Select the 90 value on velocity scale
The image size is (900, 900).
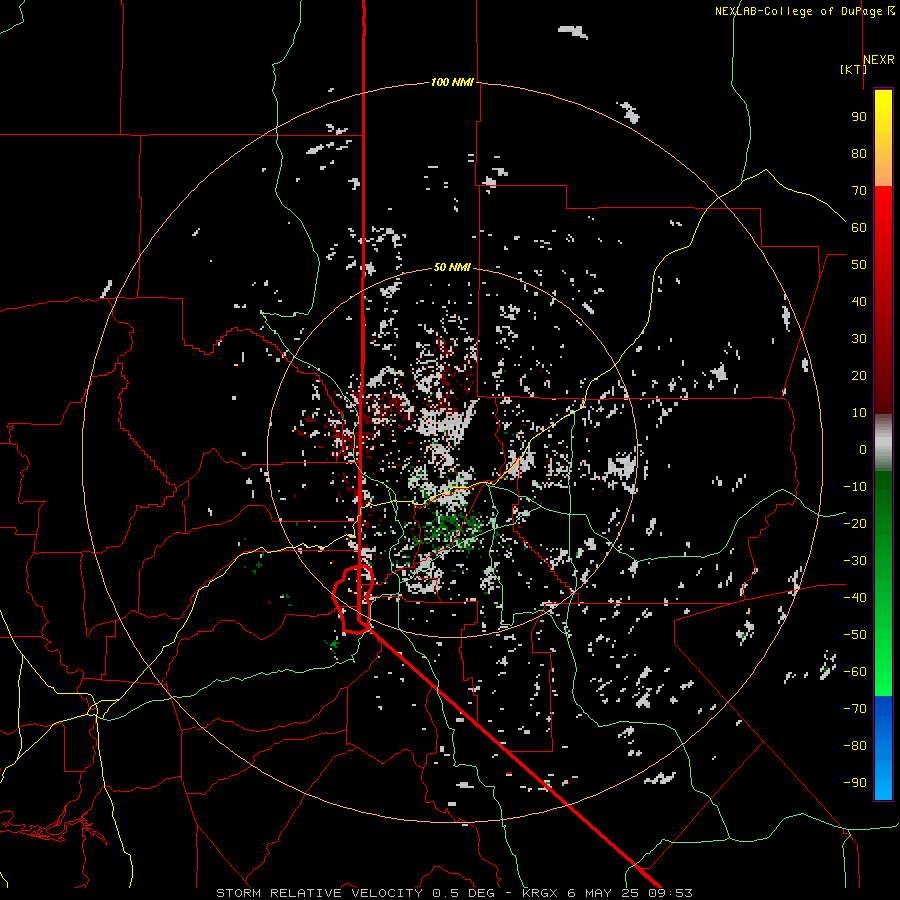[859, 117]
